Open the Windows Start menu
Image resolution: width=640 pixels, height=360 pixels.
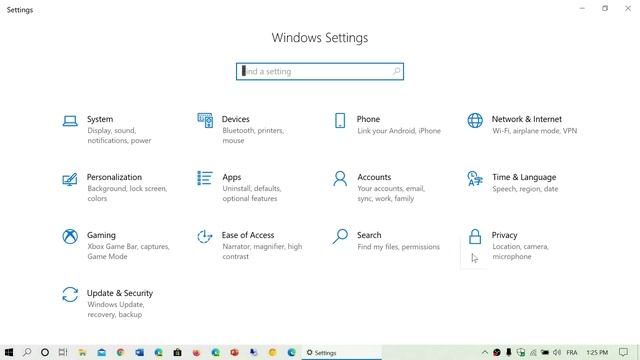[9, 352]
